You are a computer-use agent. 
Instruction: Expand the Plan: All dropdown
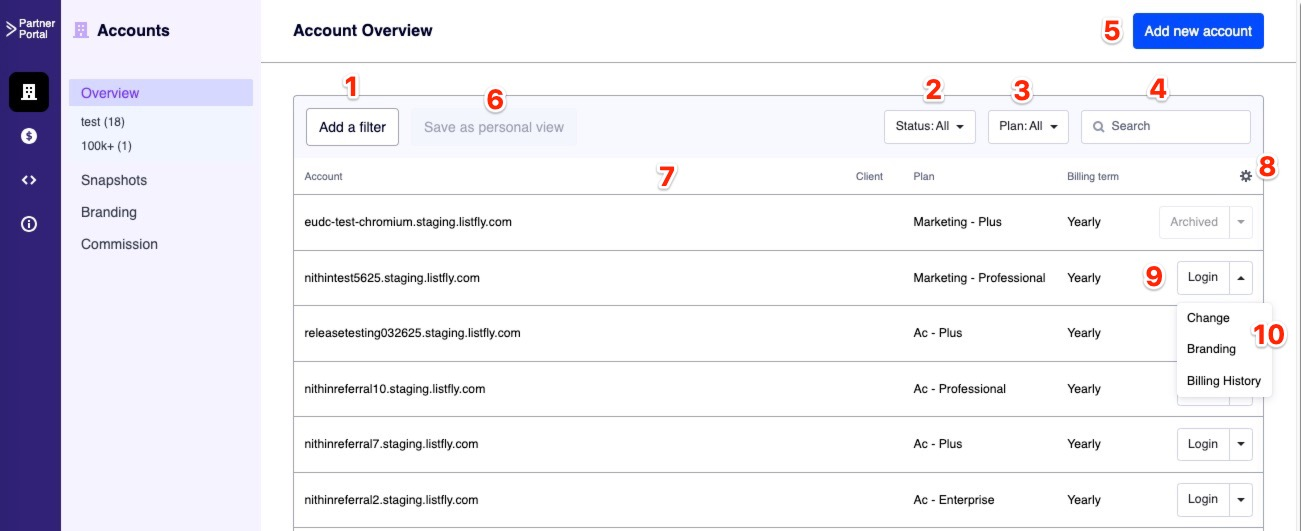(1028, 127)
